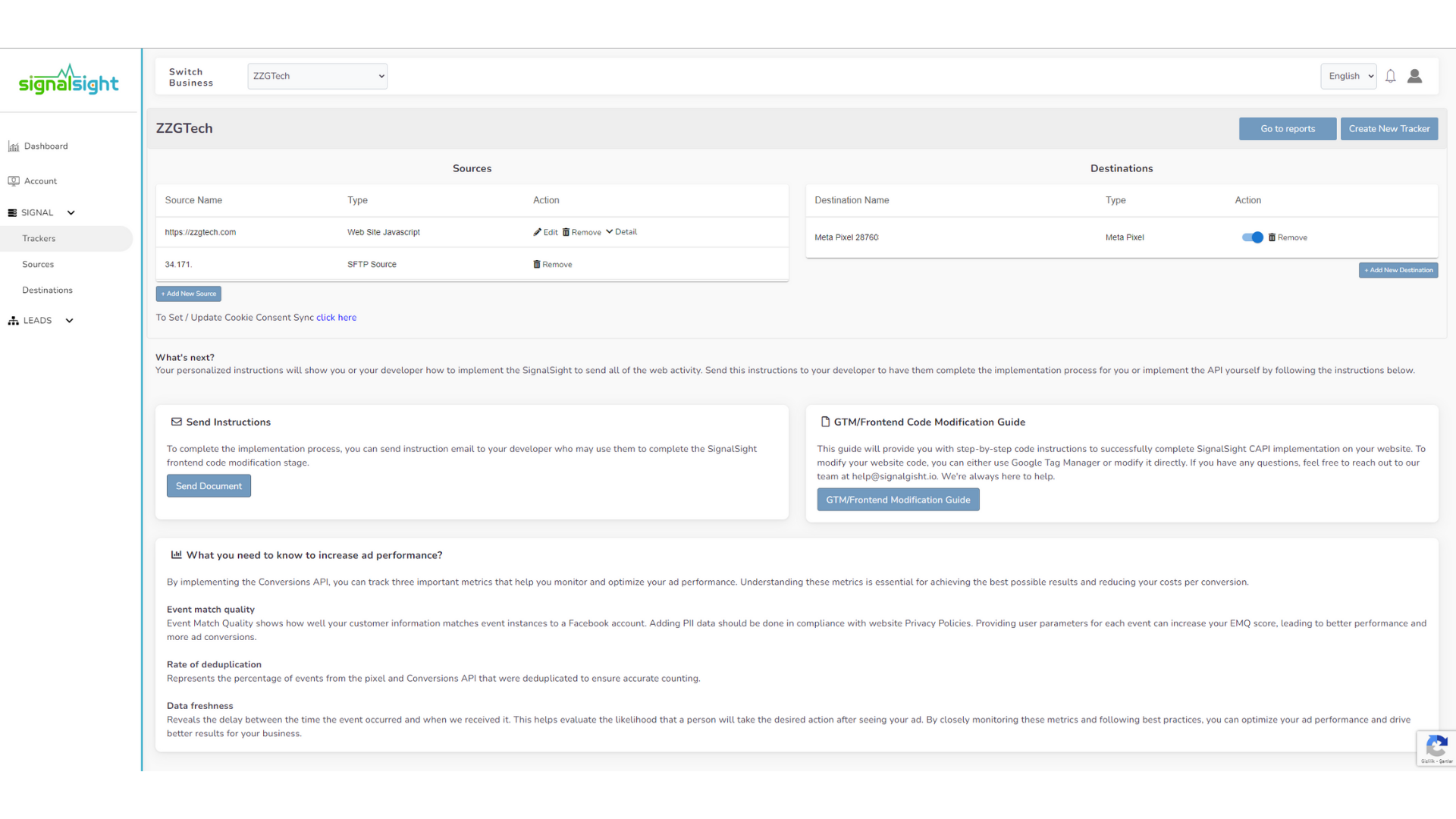
Task: Click the Event match quality heading
Action: tap(211, 610)
